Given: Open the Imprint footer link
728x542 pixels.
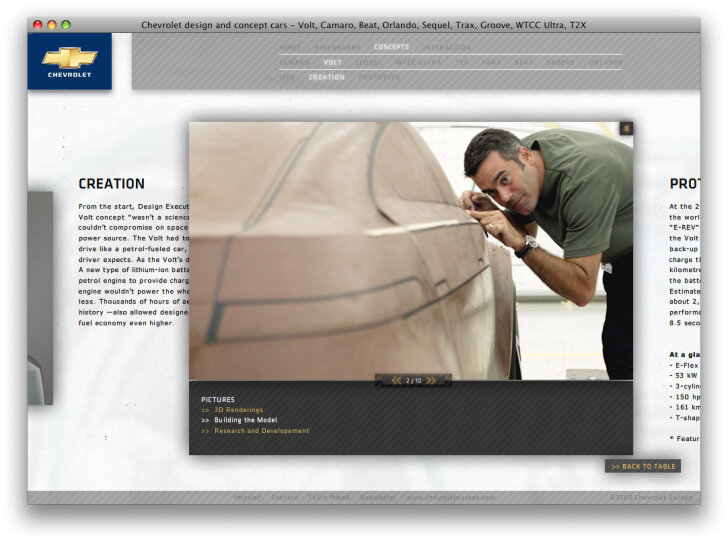Looking at the screenshot, I should [247, 497].
